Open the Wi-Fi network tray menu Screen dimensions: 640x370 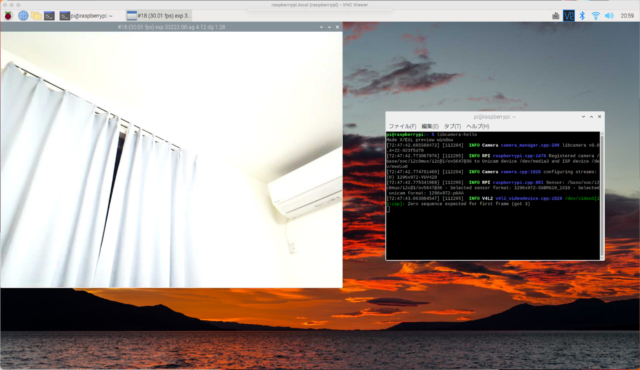[x=596, y=16]
